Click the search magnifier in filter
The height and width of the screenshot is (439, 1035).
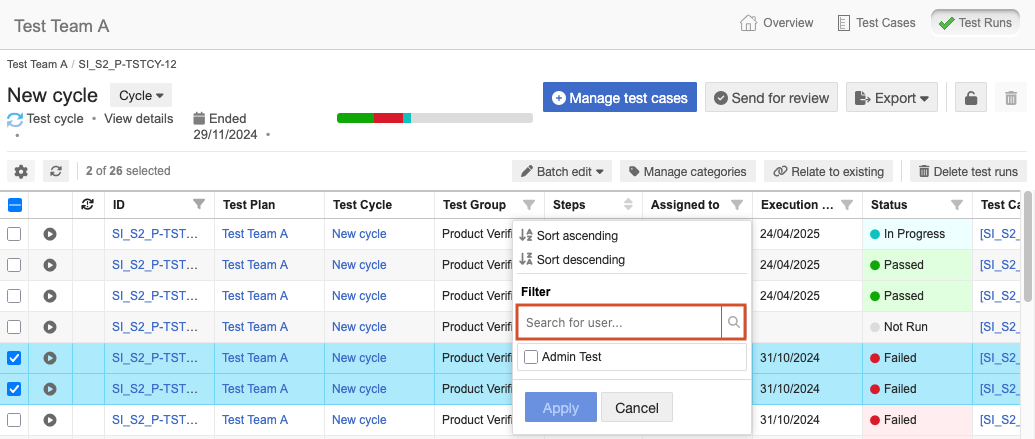pyautogui.click(x=733, y=322)
